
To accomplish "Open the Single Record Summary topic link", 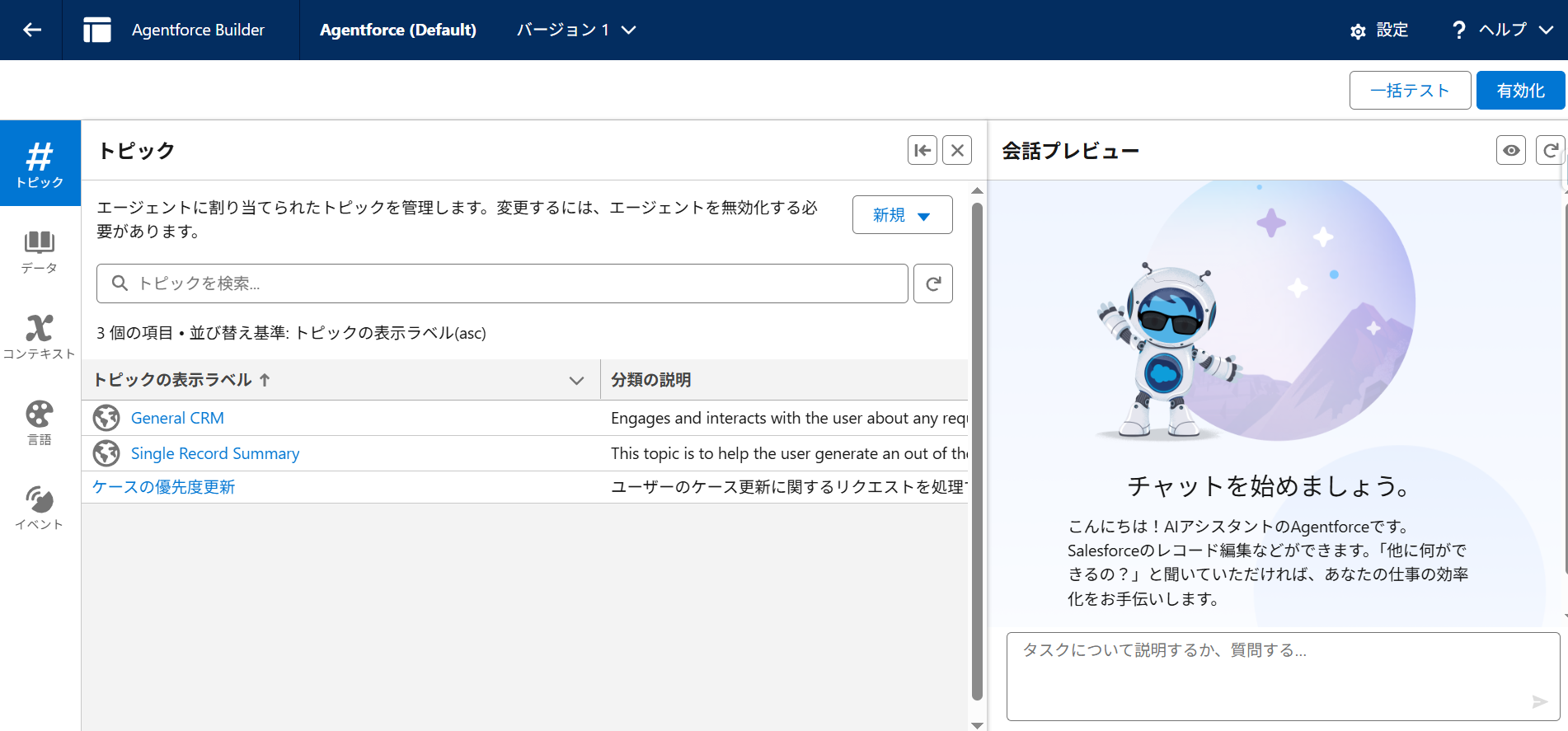I will pyautogui.click(x=215, y=453).
